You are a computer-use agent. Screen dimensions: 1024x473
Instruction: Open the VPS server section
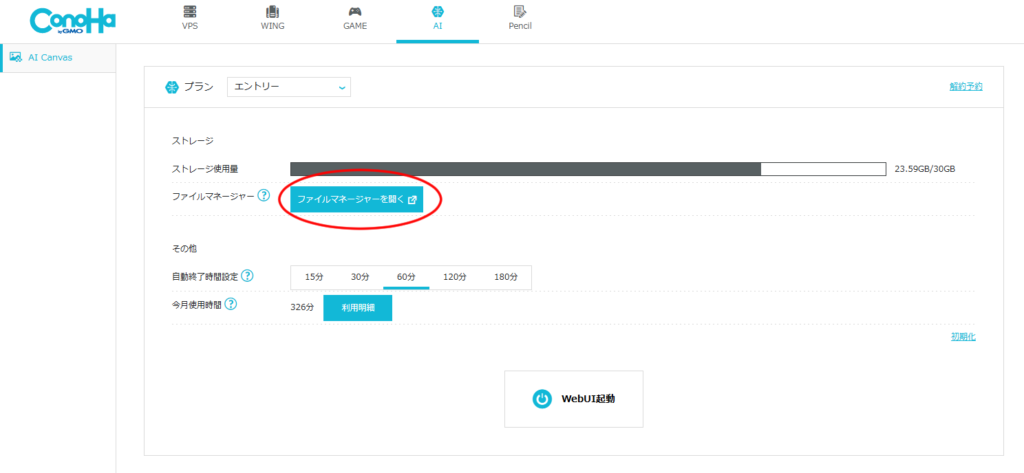click(x=190, y=18)
